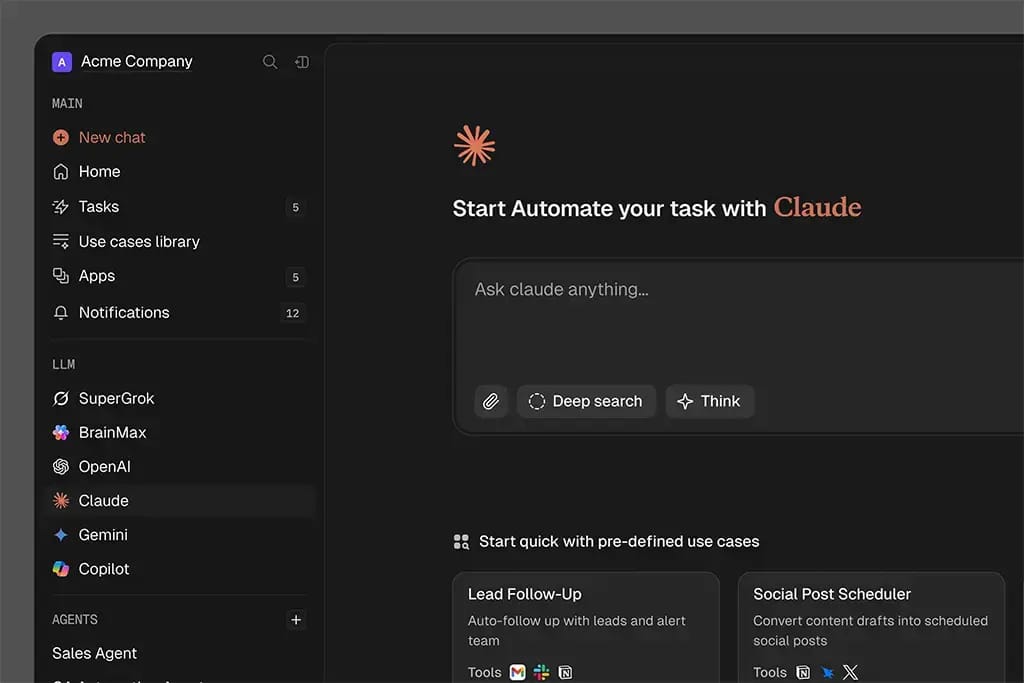This screenshot has height=683, width=1024.
Task: Click Notion icon in Lead Follow-Up tools
Action: (x=566, y=672)
